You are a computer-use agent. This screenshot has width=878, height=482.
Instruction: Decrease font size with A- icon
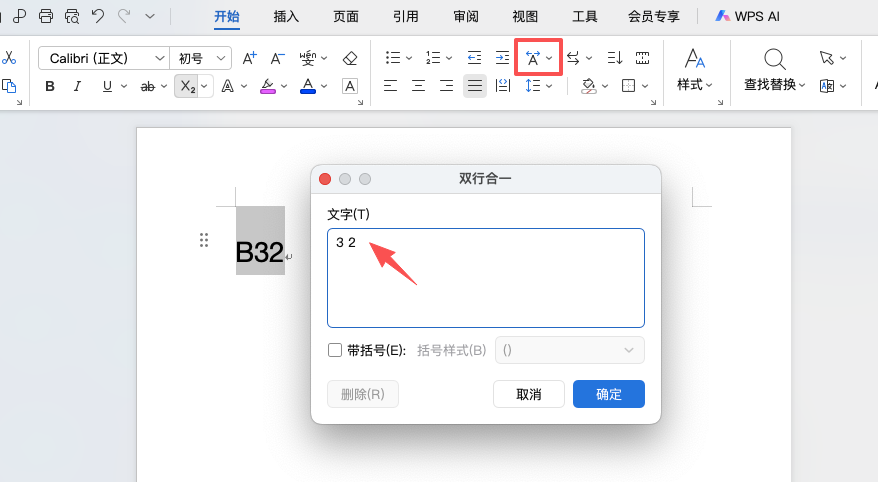[278, 58]
